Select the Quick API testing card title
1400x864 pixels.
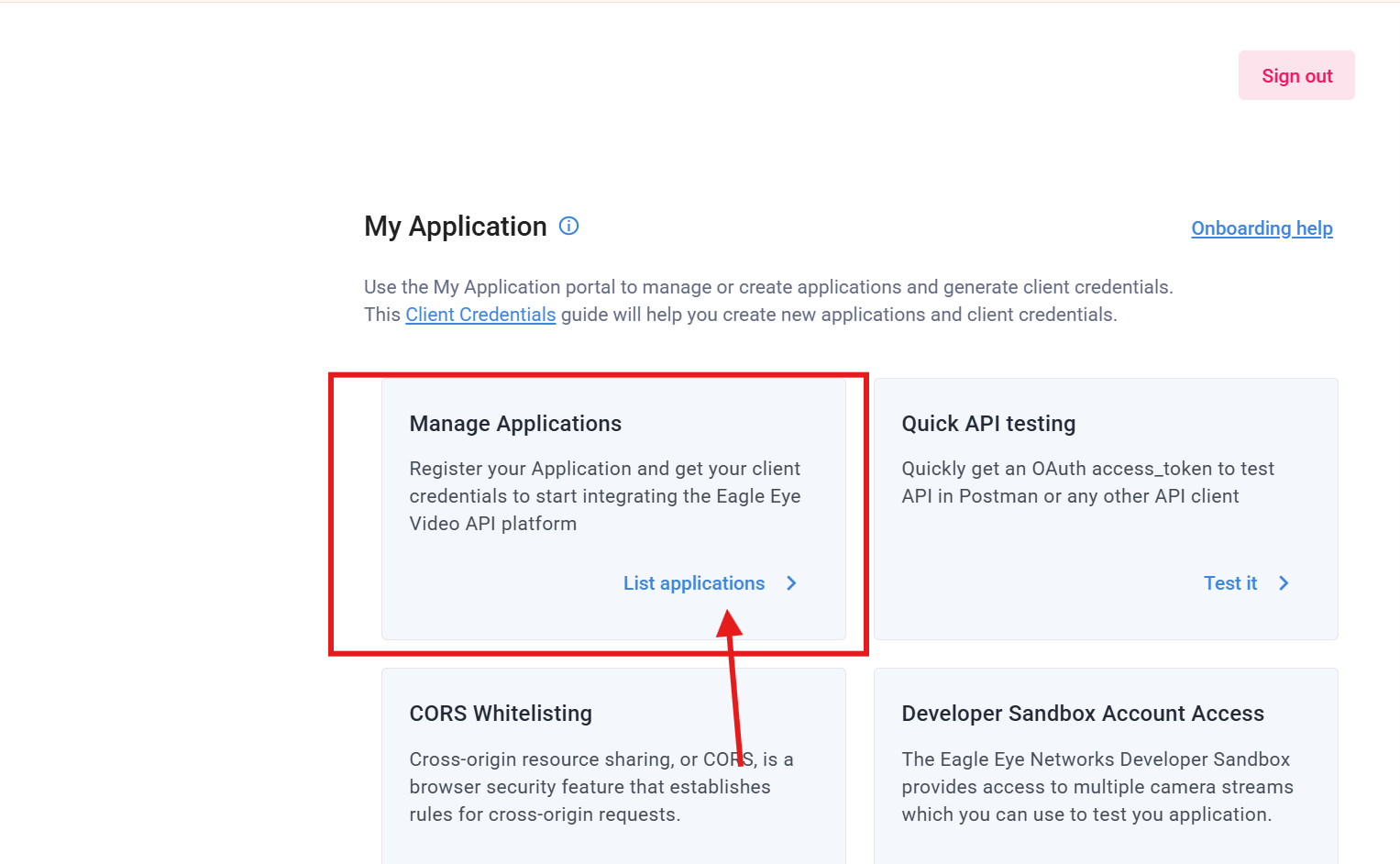tap(988, 424)
